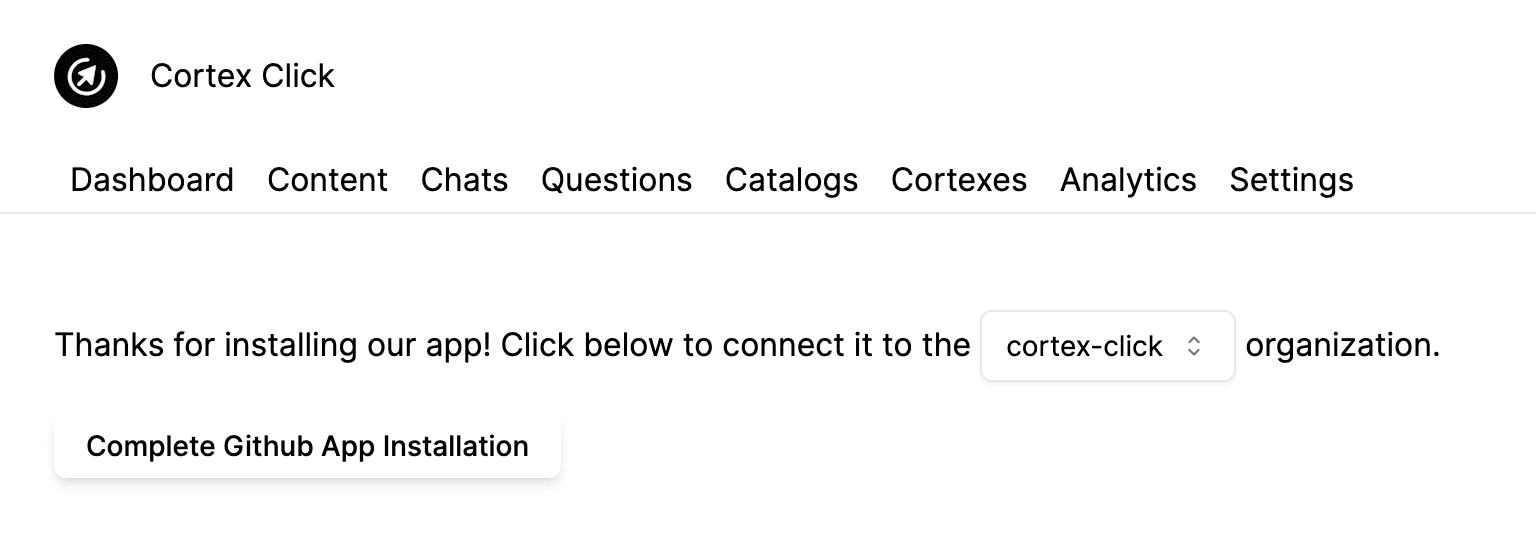Go to the Chats tab
Screen dimensions: 1536x556
464,180
